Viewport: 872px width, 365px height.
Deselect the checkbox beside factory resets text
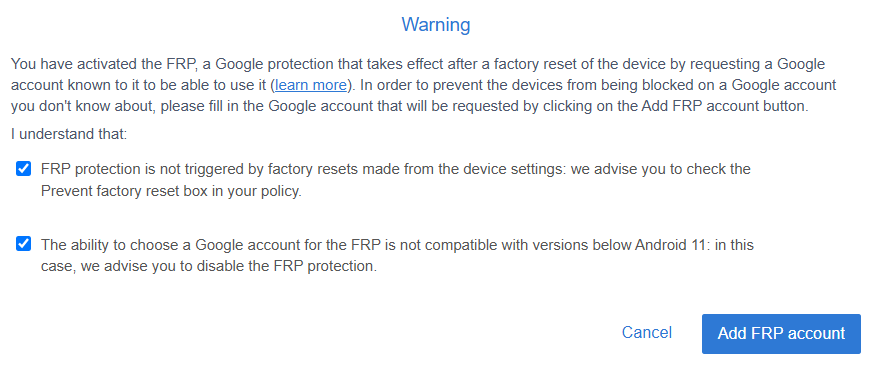[23, 169]
